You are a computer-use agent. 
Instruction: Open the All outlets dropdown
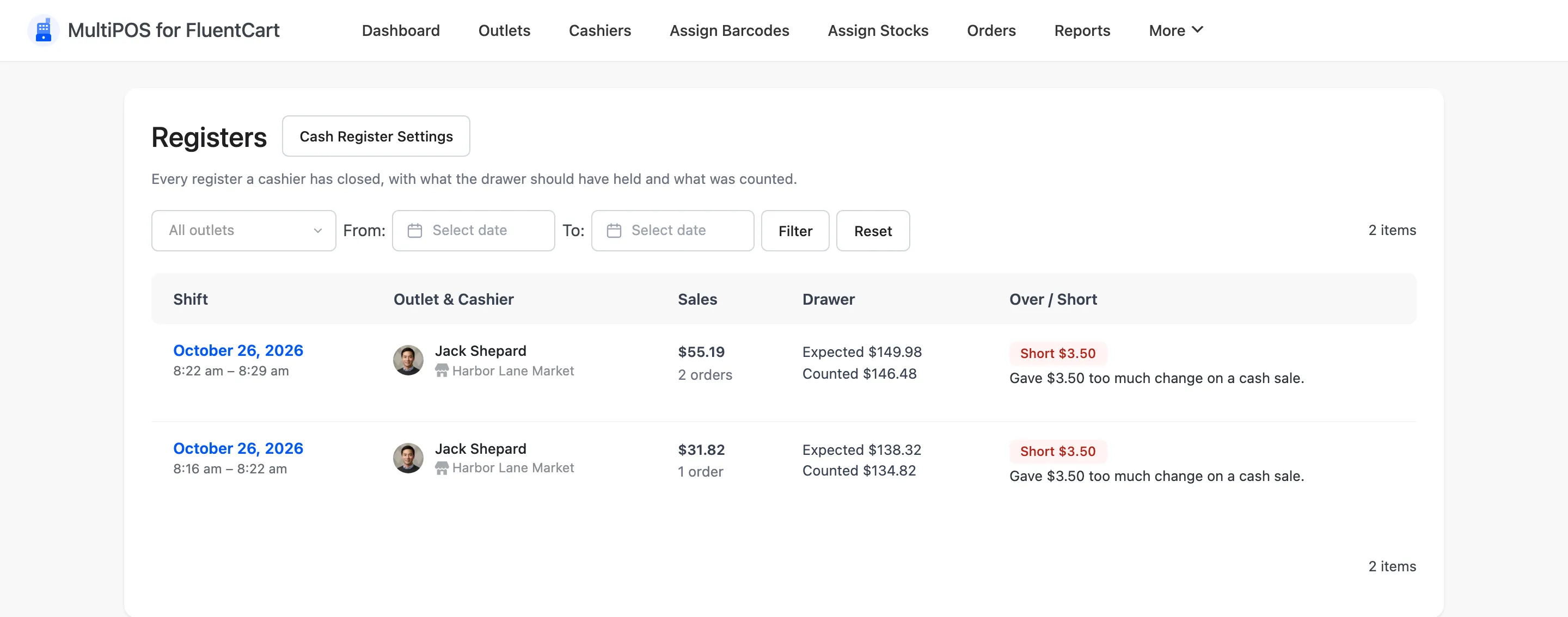click(243, 231)
